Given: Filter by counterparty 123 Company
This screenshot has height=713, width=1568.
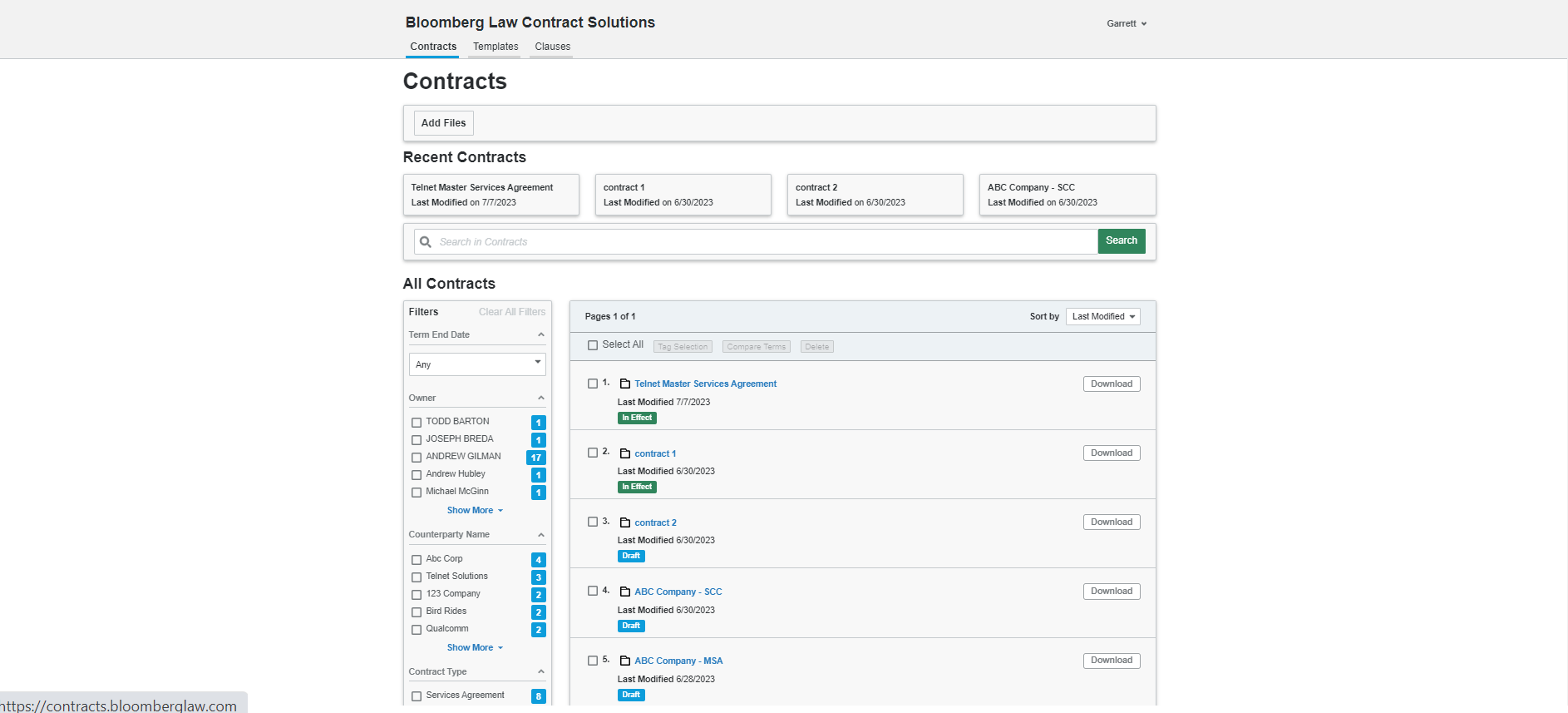Looking at the screenshot, I should pyautogui.click(x=417, y=595).
